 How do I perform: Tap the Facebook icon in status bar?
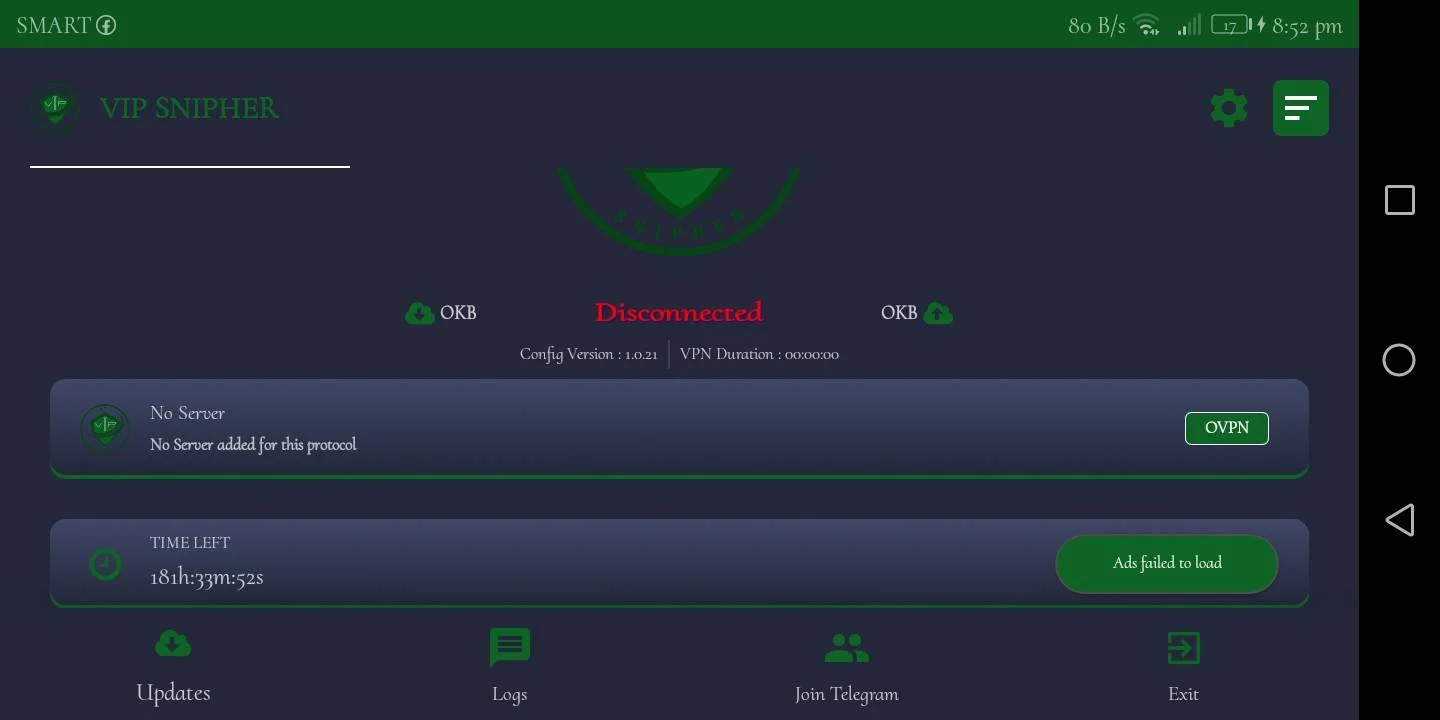[x=106, y=25]
